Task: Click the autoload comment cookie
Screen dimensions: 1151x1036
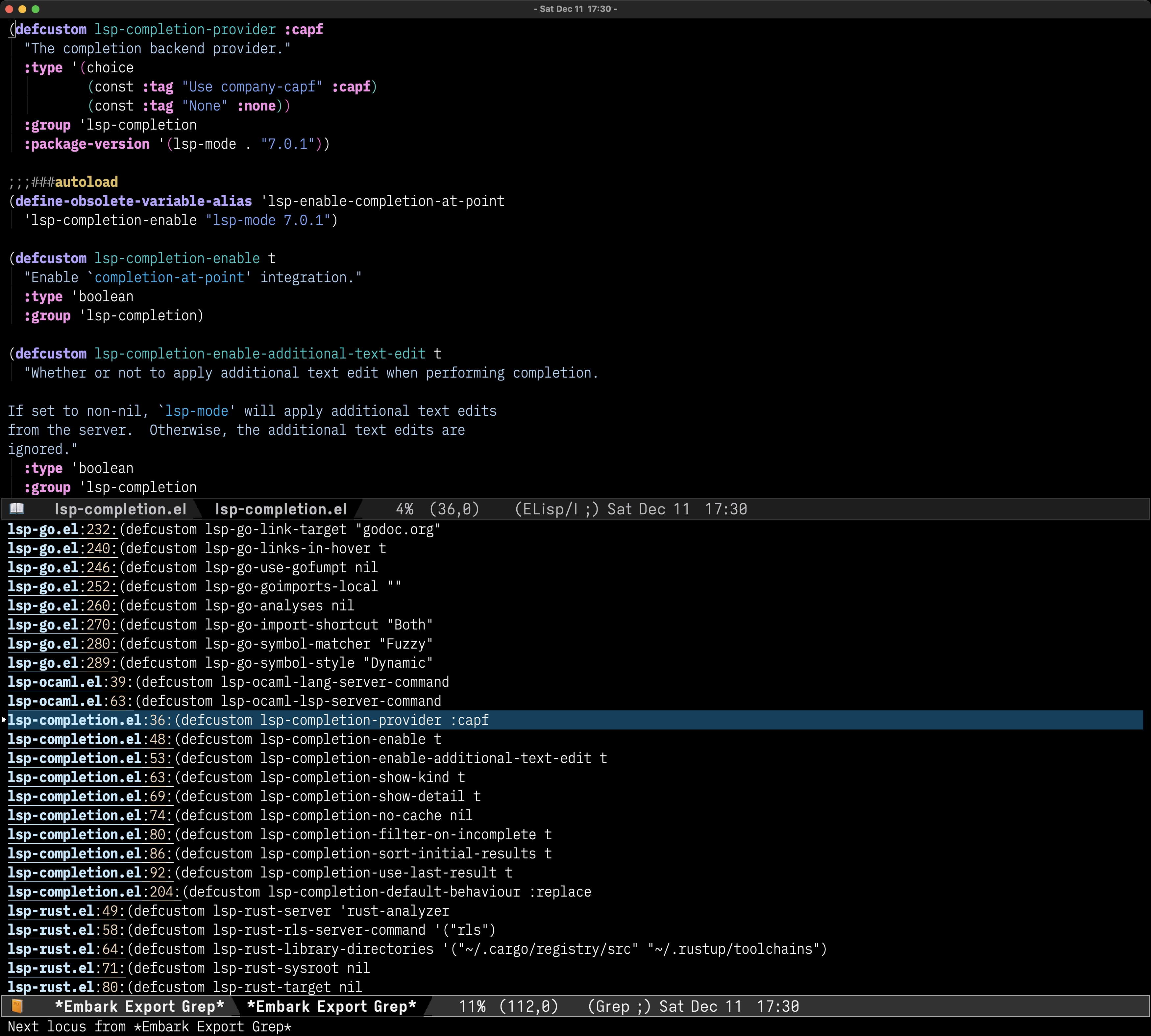Action: click(x=86, y=182)
